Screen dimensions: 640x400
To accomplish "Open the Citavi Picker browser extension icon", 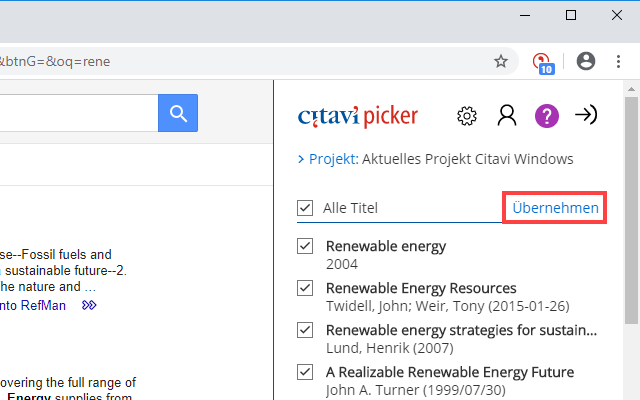I will [x=543, y=62].
